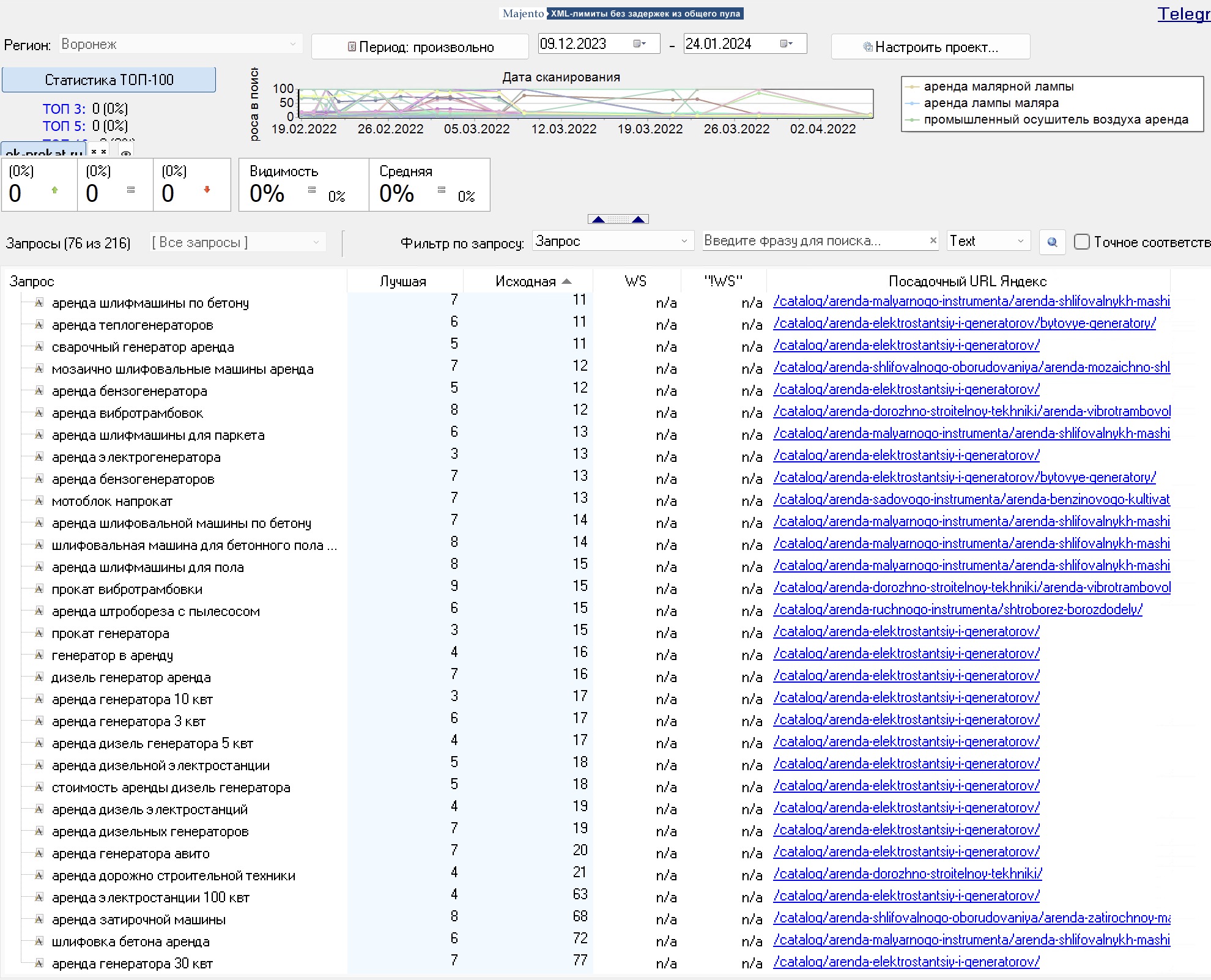
Task: Clear the search phrase with the X icon
Action: 933,240
